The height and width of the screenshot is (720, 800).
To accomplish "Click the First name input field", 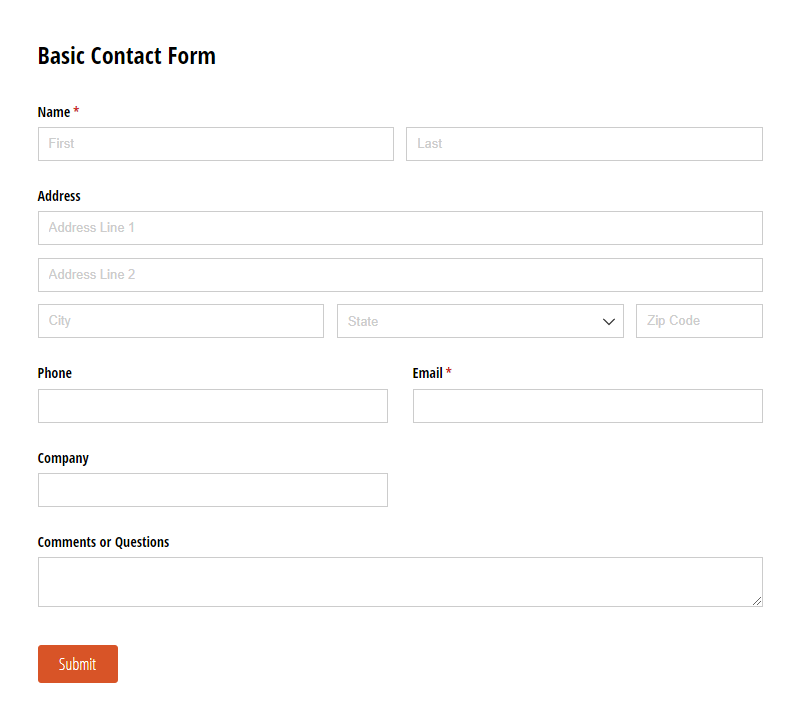I will click(x=215, y=144).
